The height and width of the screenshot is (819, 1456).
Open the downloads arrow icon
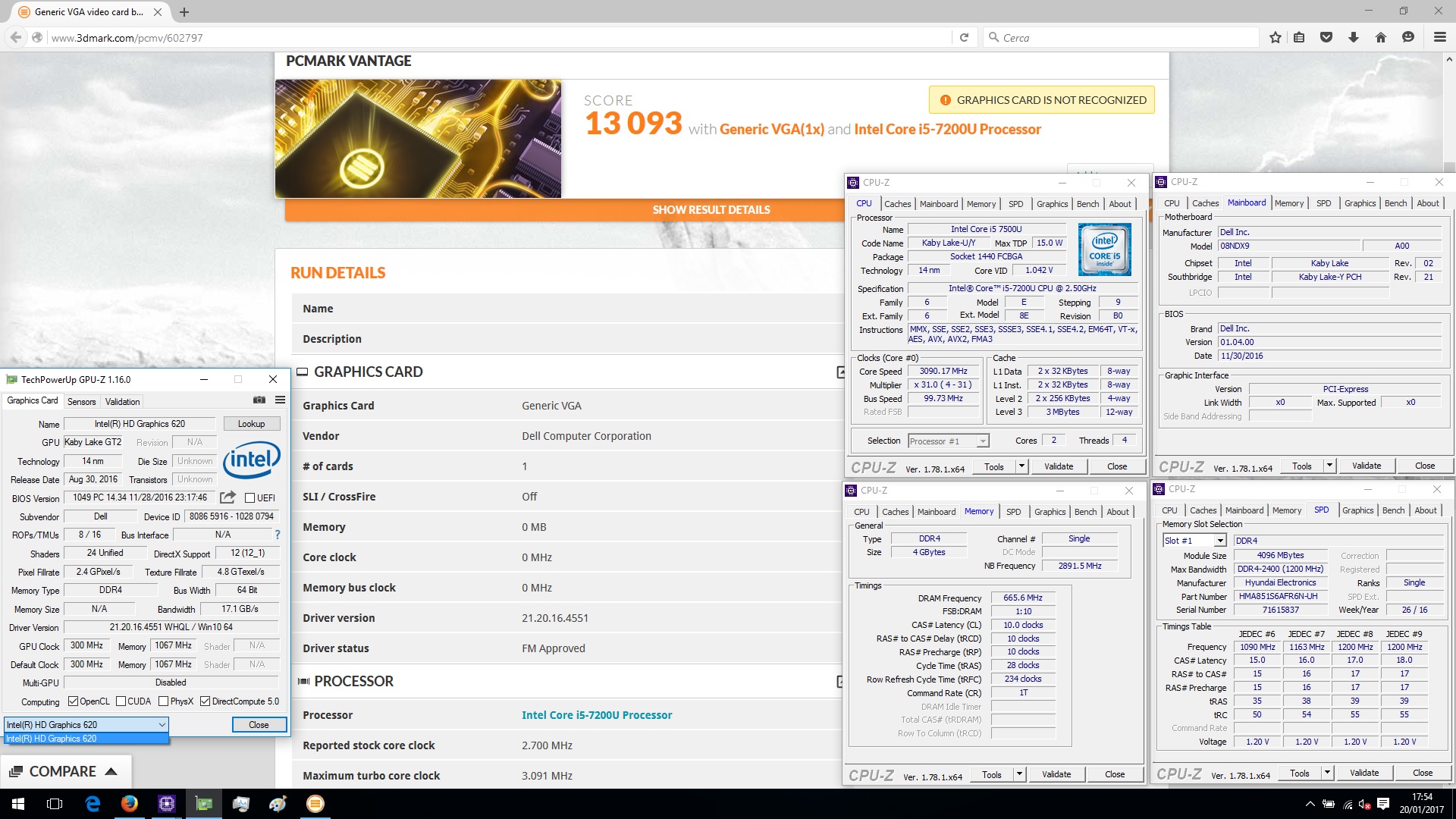click(1354, 37)
